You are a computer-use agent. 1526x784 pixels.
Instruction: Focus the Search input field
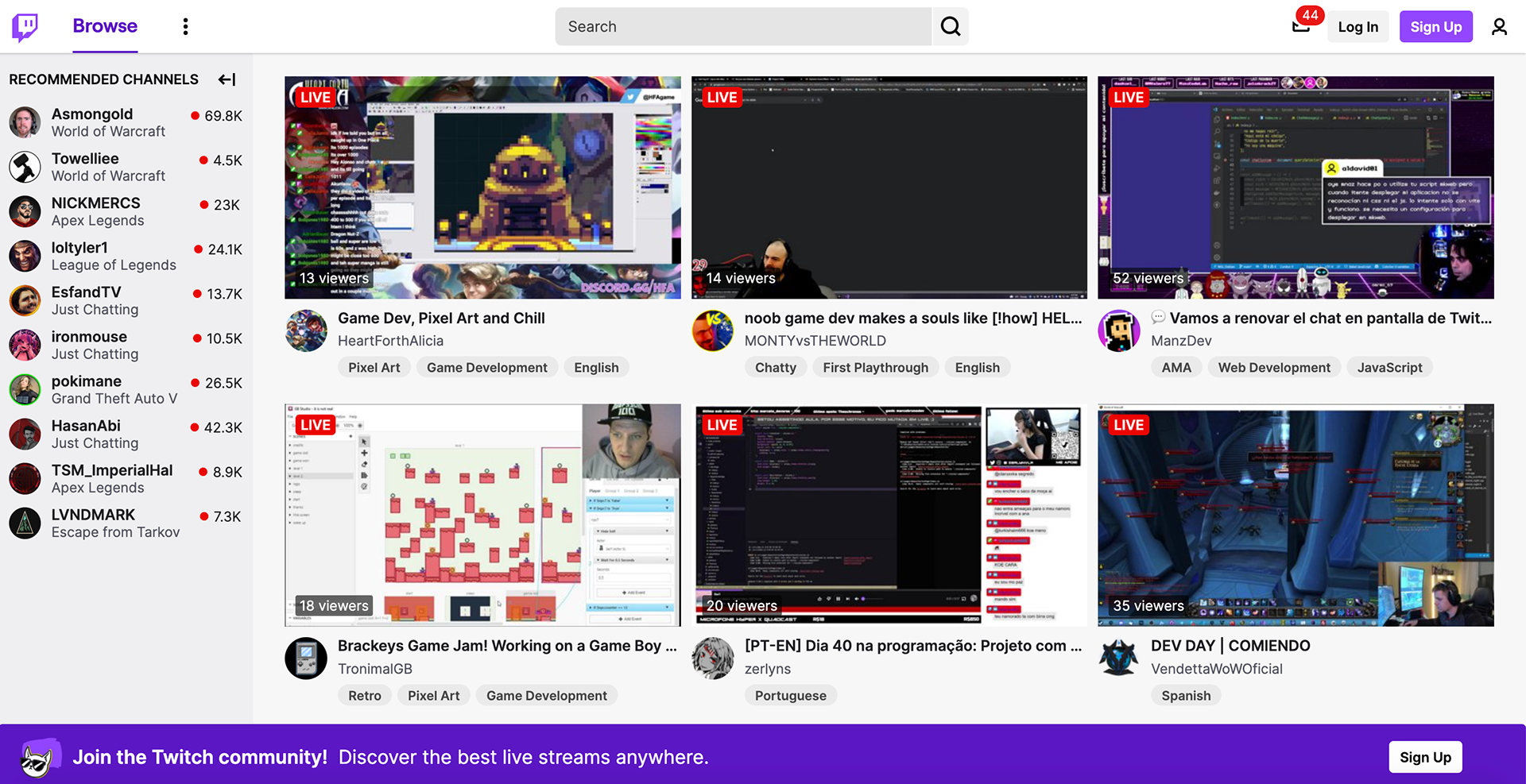click(x=743, y=26)
